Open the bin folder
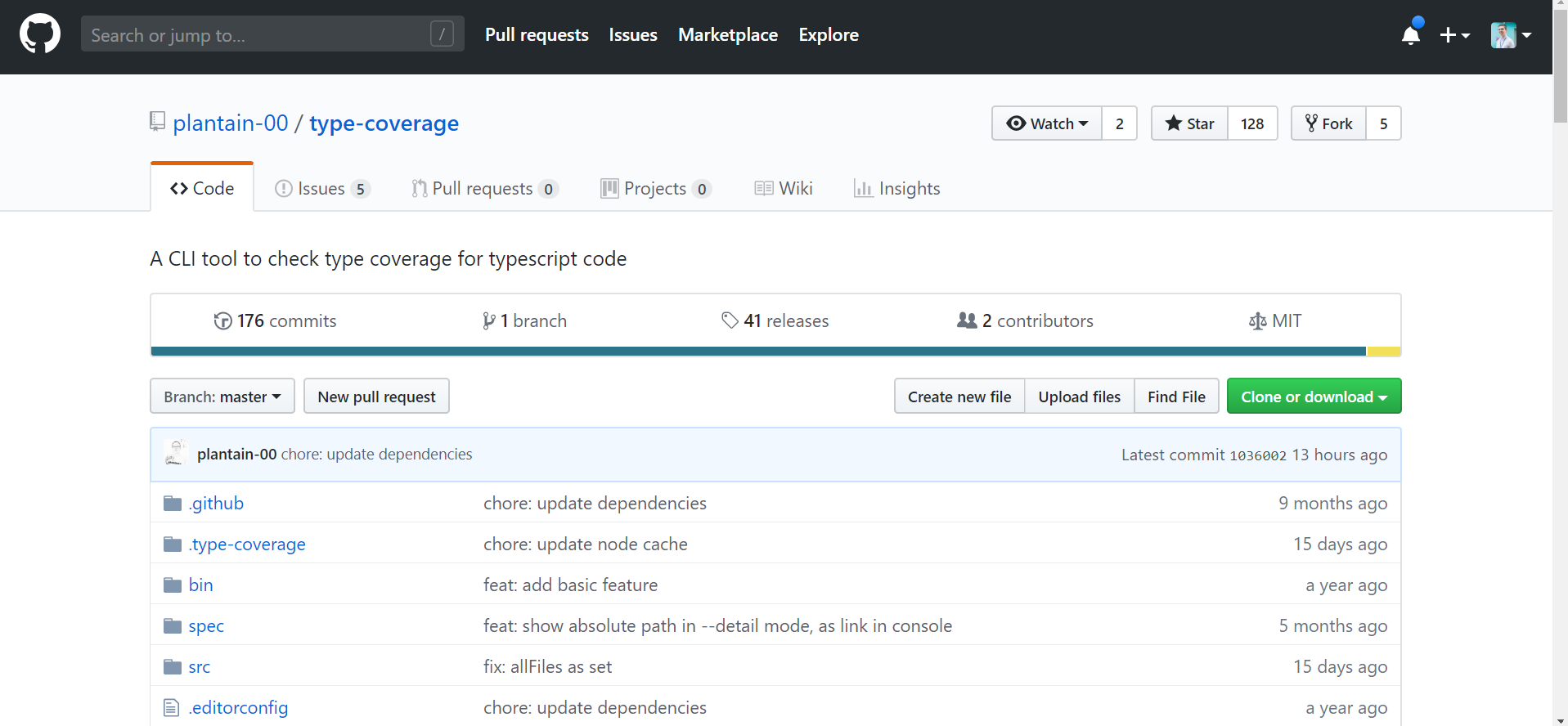Viewport: 1568px width, 726px height. 200,585
